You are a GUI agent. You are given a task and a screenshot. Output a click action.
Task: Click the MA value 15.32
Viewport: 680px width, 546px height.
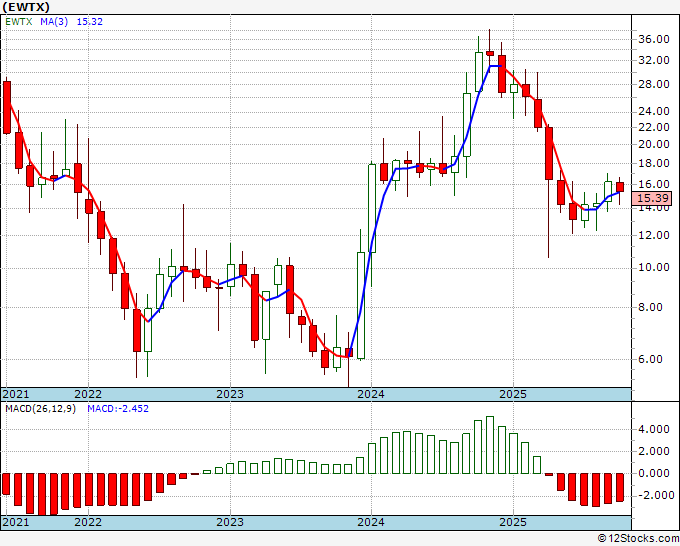coord(90,22)
